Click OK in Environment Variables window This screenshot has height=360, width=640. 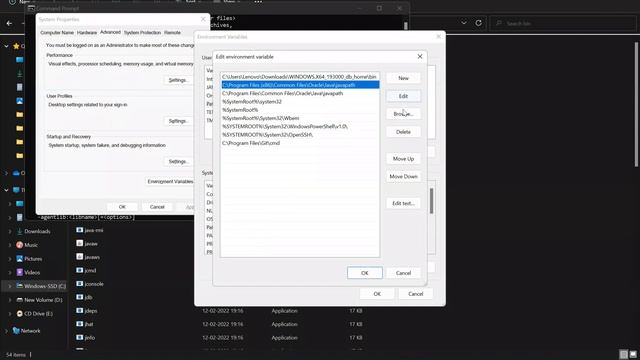pos(377,294)
